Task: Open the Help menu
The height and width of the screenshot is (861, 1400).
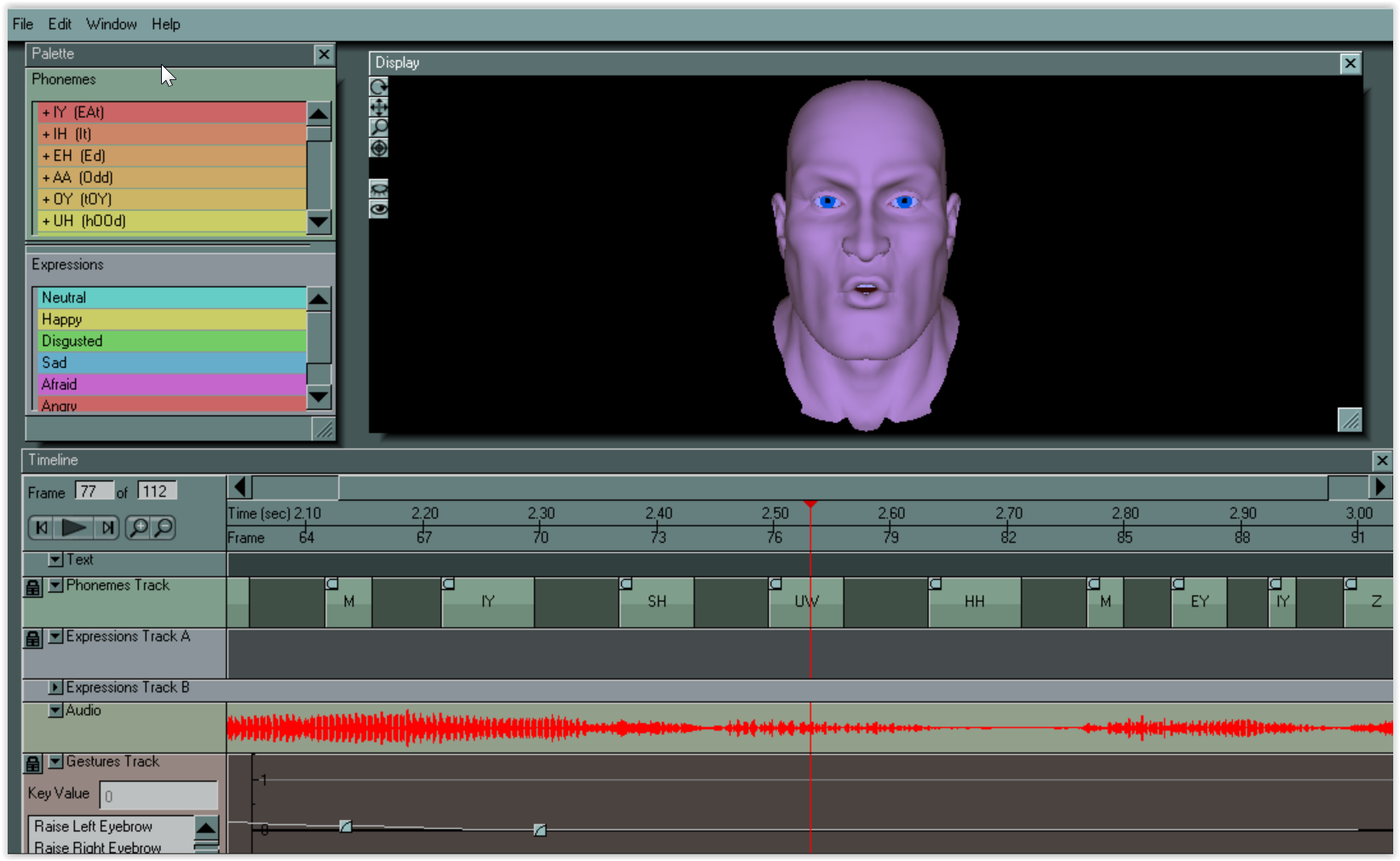Action: tap(166, 24)
